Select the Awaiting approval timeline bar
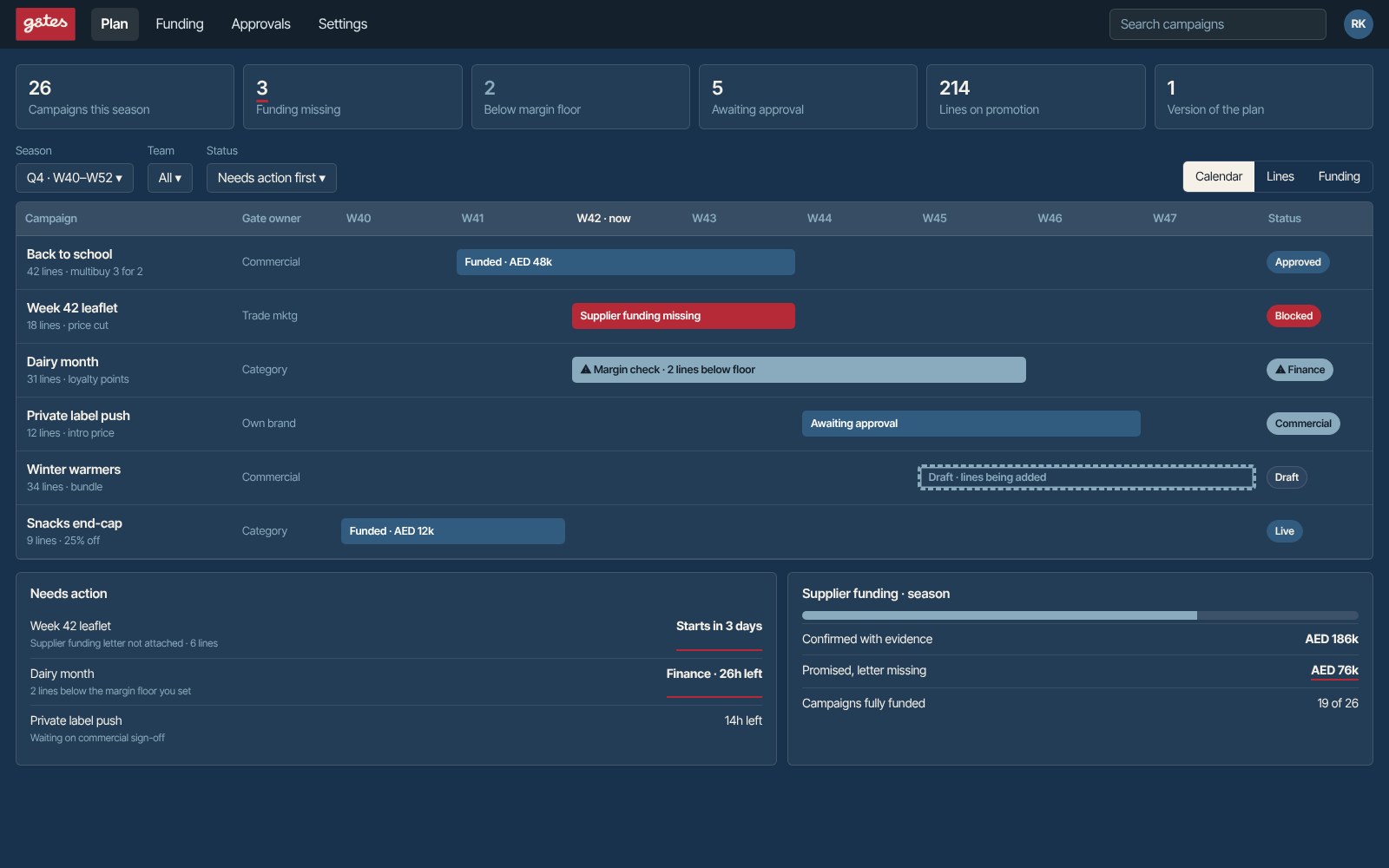 tap(971, 424)
